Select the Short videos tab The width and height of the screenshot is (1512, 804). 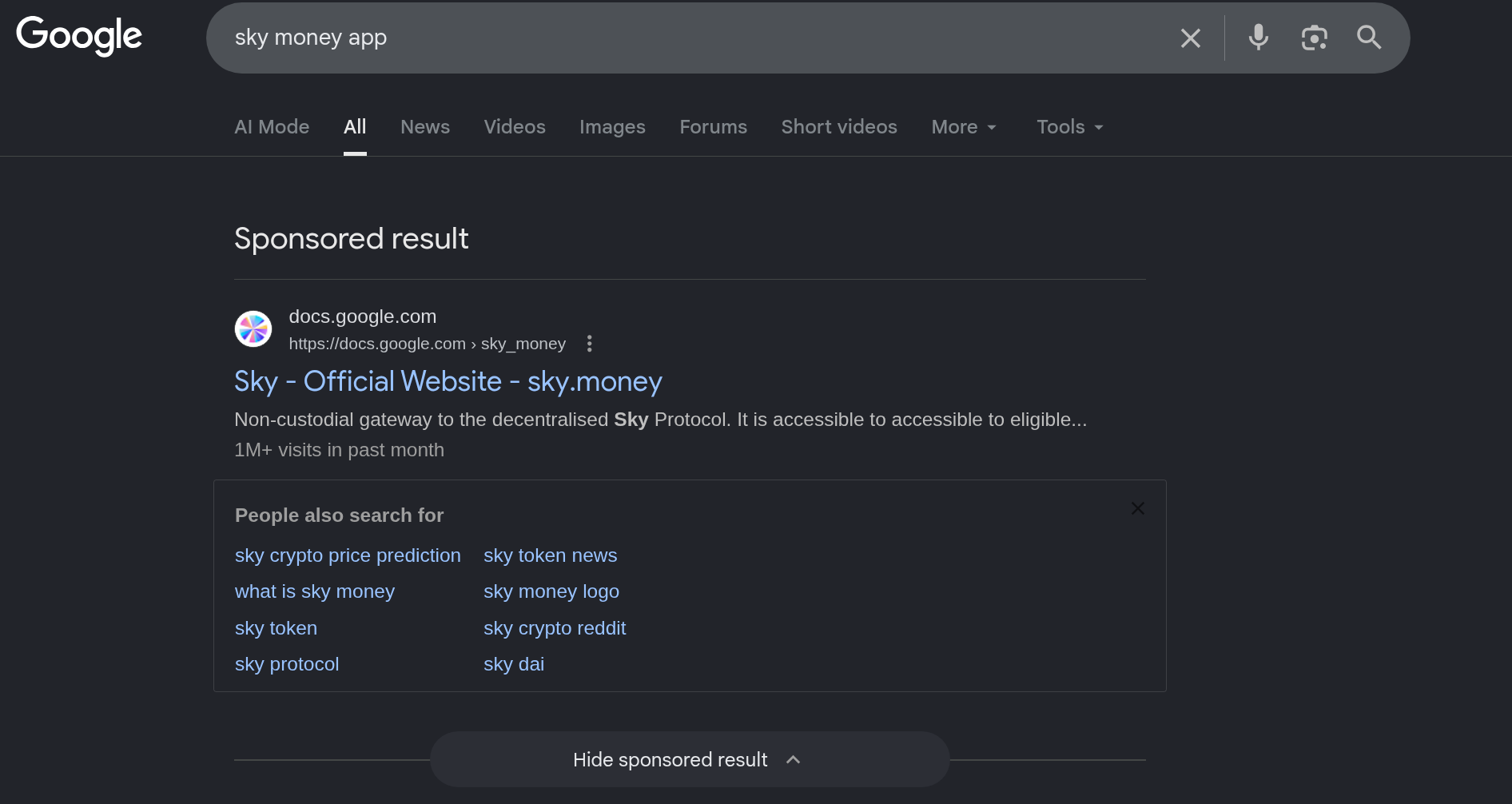pyautogui.click(x=838, y=127)
